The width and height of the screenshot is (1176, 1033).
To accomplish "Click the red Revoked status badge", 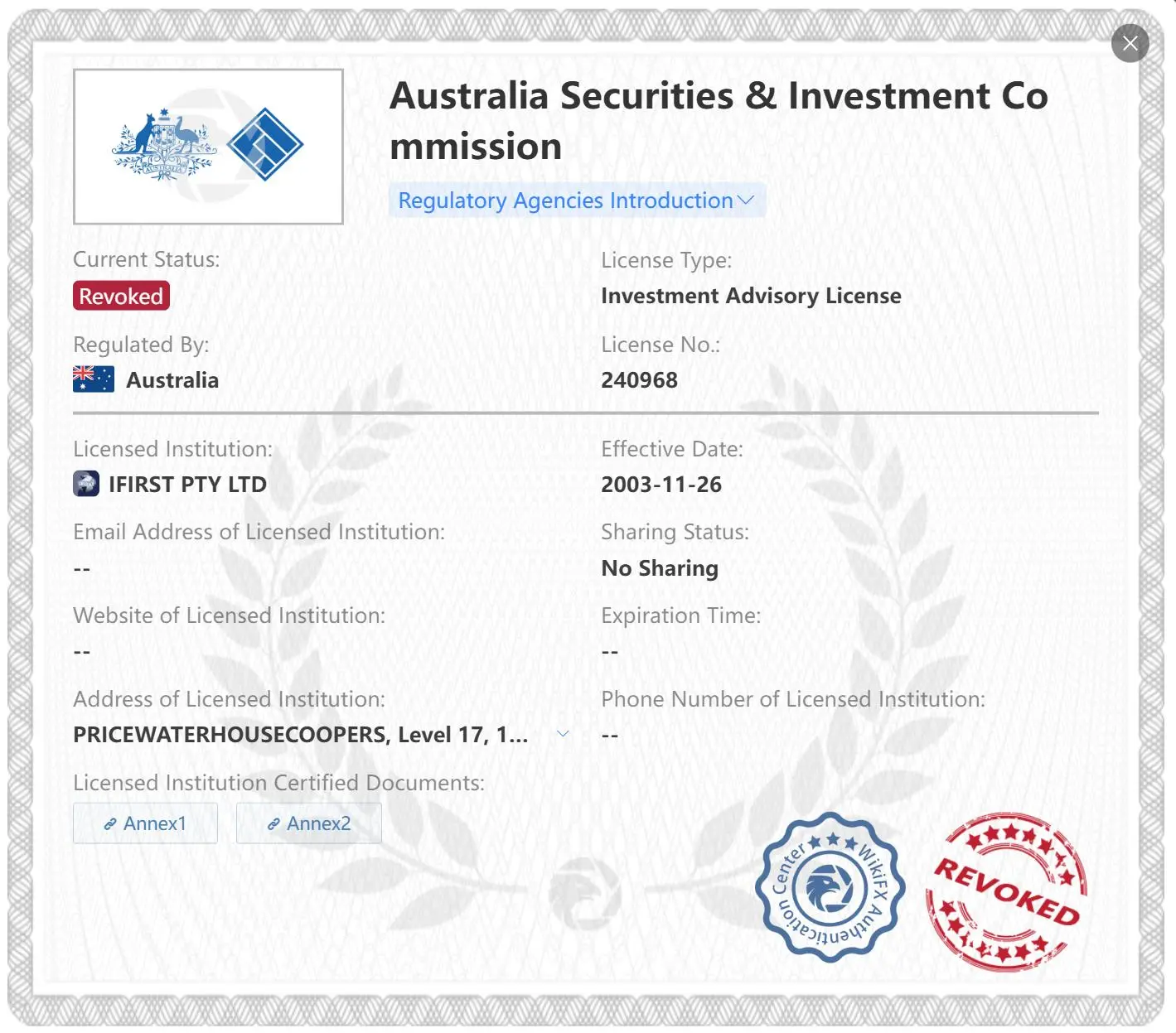I will [121, 296].
